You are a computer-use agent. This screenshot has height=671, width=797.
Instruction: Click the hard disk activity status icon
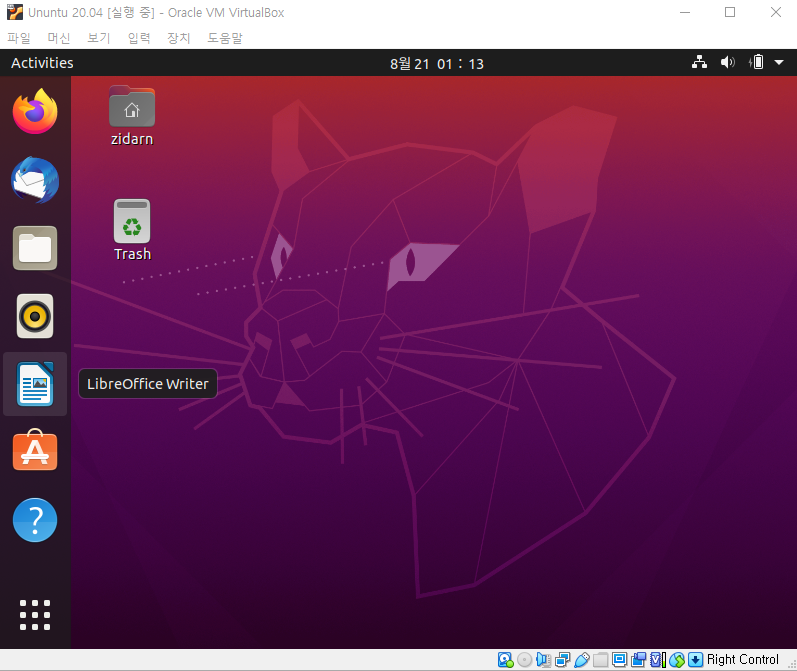[x=505, y=660]
